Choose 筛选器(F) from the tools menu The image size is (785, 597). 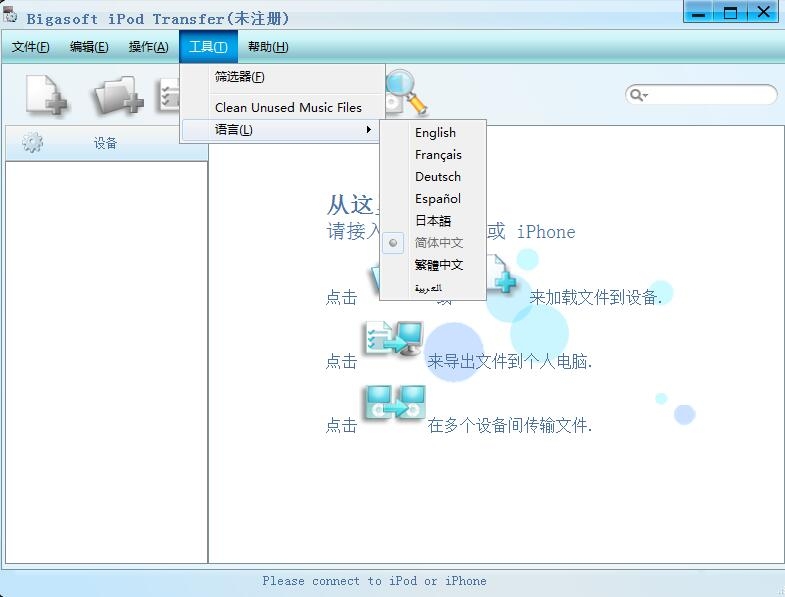283,77
